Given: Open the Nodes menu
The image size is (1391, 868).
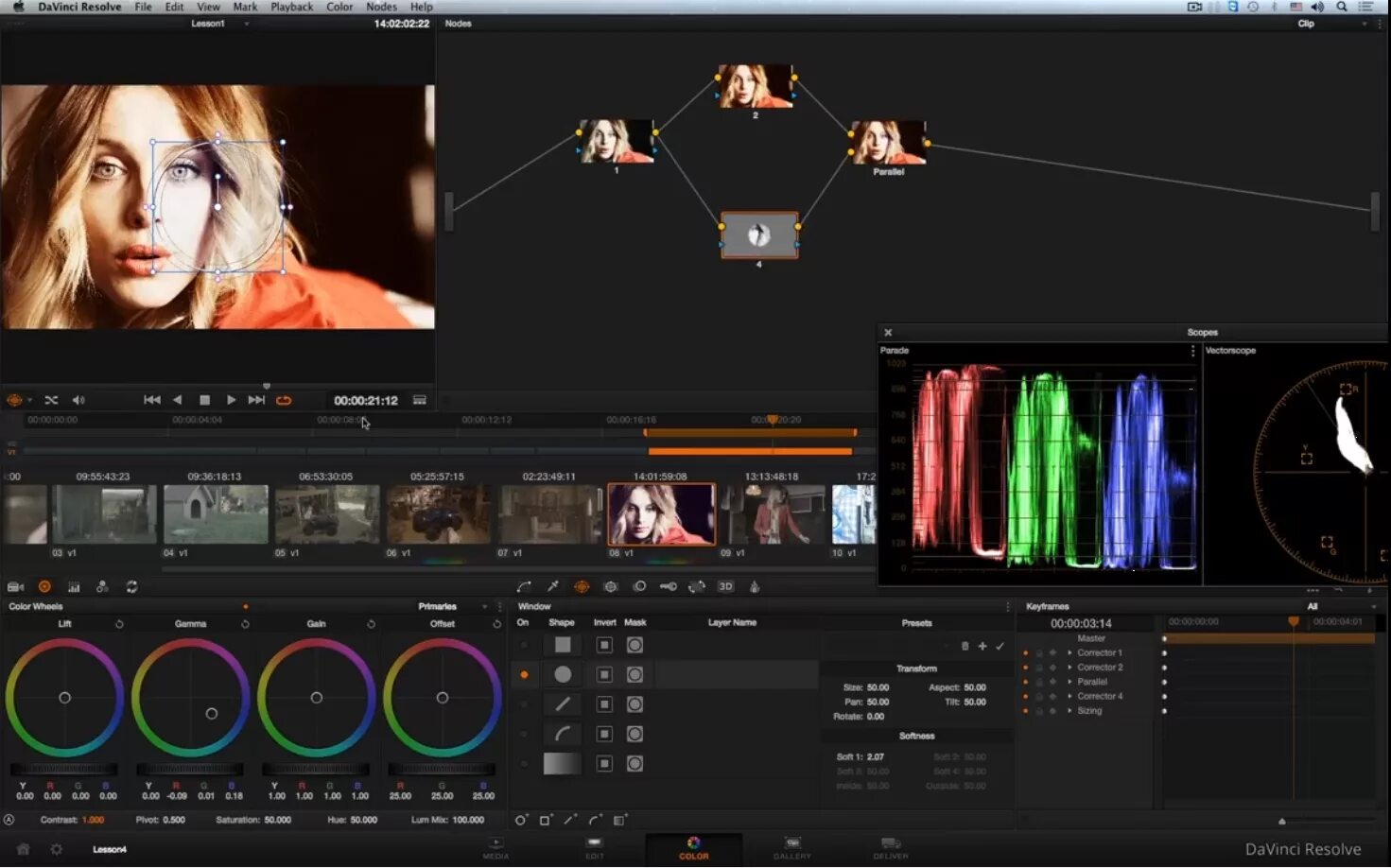Looking at the screenshot, I should point(381,7).
